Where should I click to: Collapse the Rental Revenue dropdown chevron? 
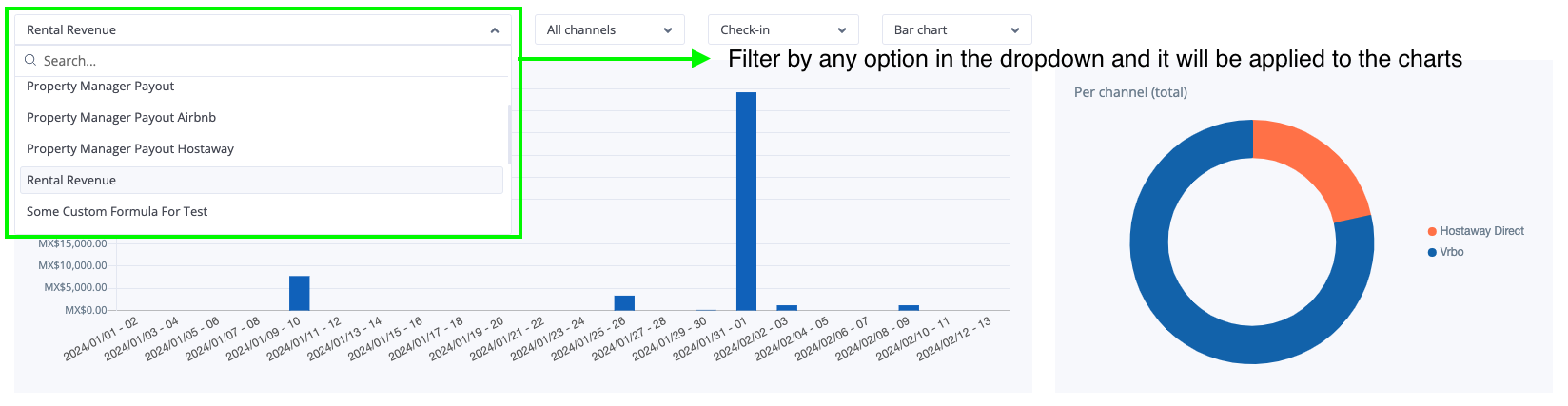[495, 30]
